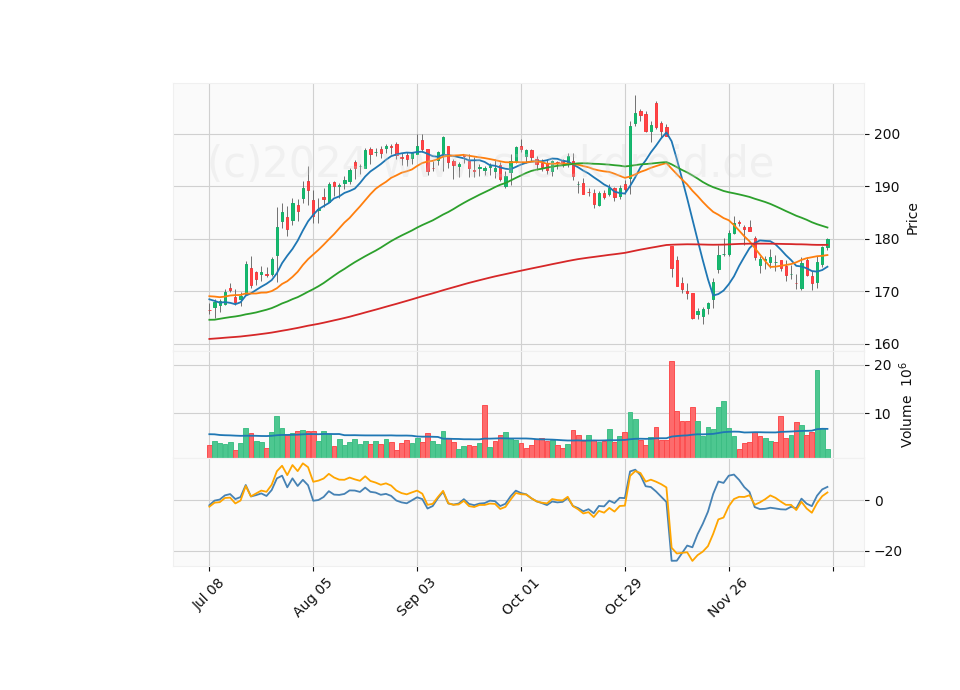Click the 'Aug 05' date label

point(312,598)
